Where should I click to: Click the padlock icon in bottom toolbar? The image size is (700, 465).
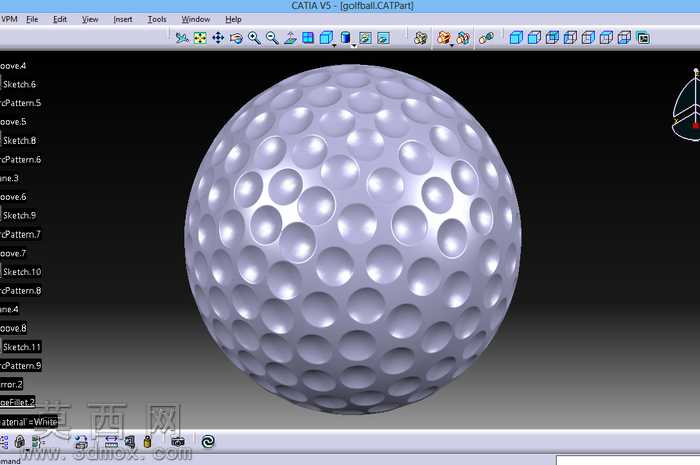pyautogui.click(x=19, y=442)
